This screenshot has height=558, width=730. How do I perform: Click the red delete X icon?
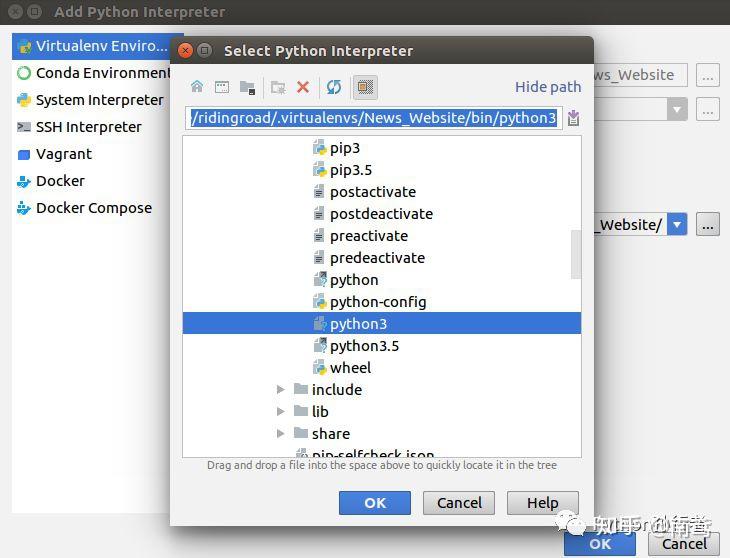pos(303,87)
